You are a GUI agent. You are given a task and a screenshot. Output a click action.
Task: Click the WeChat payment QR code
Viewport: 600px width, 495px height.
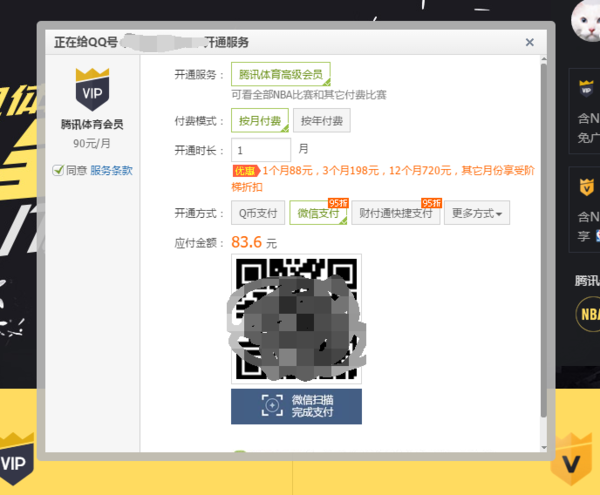(297, 319)
